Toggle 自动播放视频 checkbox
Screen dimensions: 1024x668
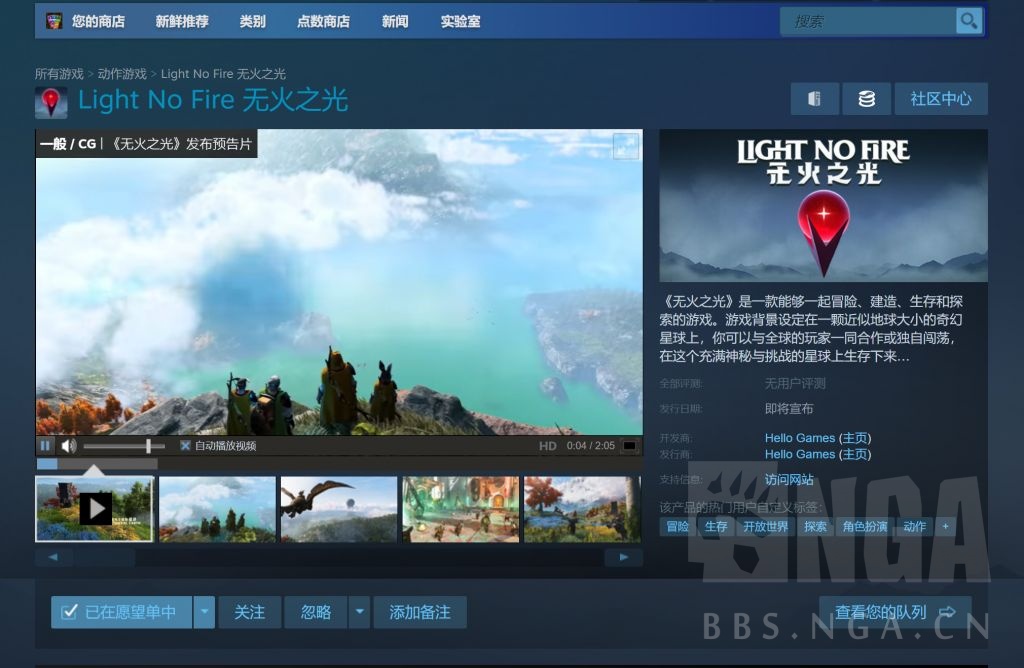coord(185,445)
